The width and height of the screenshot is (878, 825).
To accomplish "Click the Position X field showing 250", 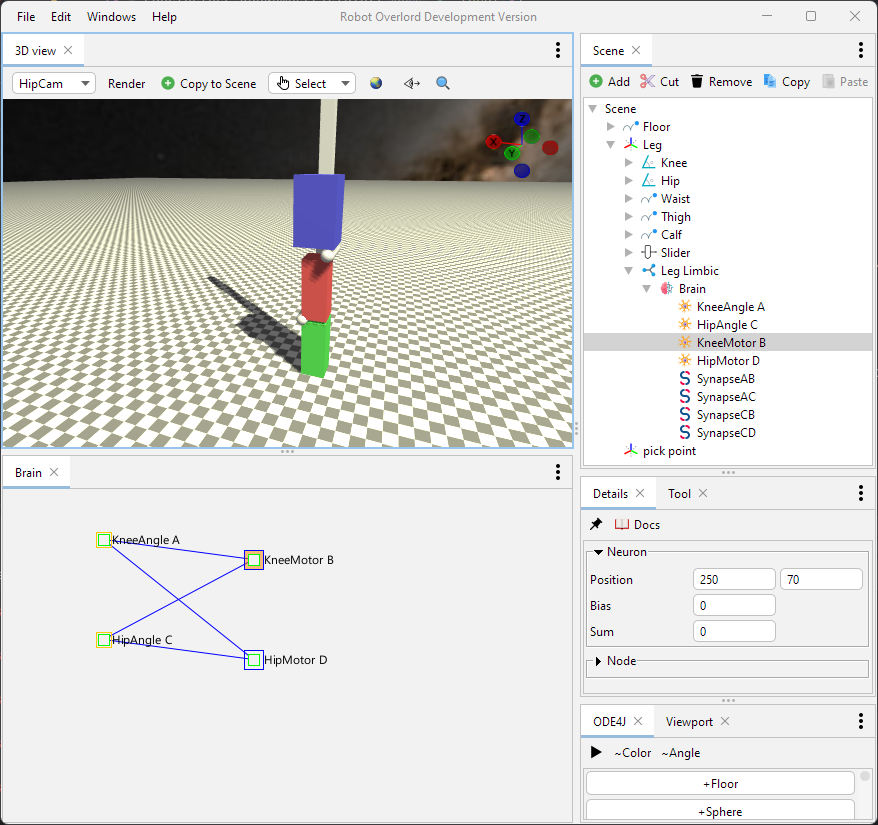I will 734,579.
